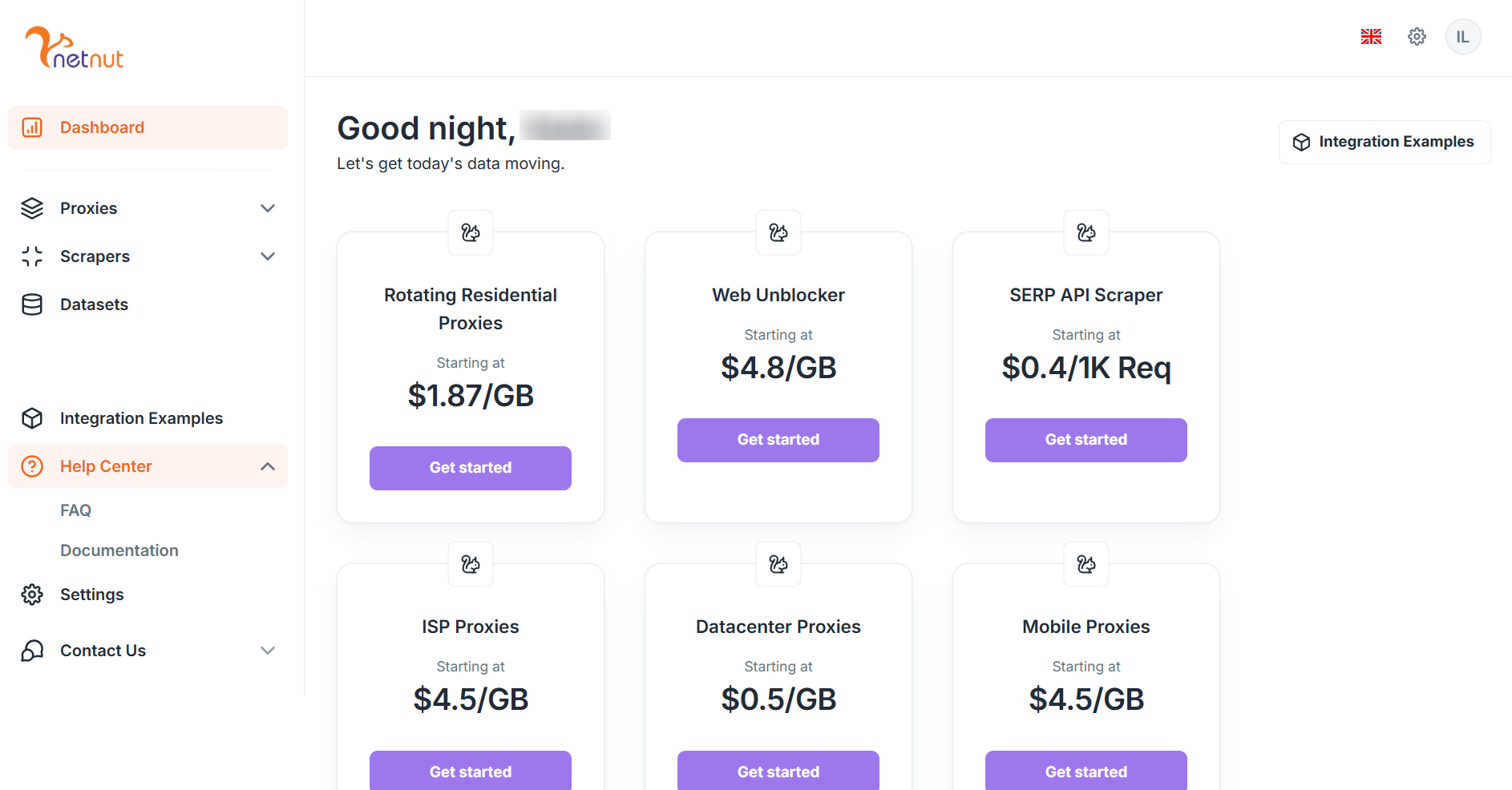Image resolution: width=1512 pixels, height=790 pixels.
Task: Click the IL user avatar
Action: 1462,37
